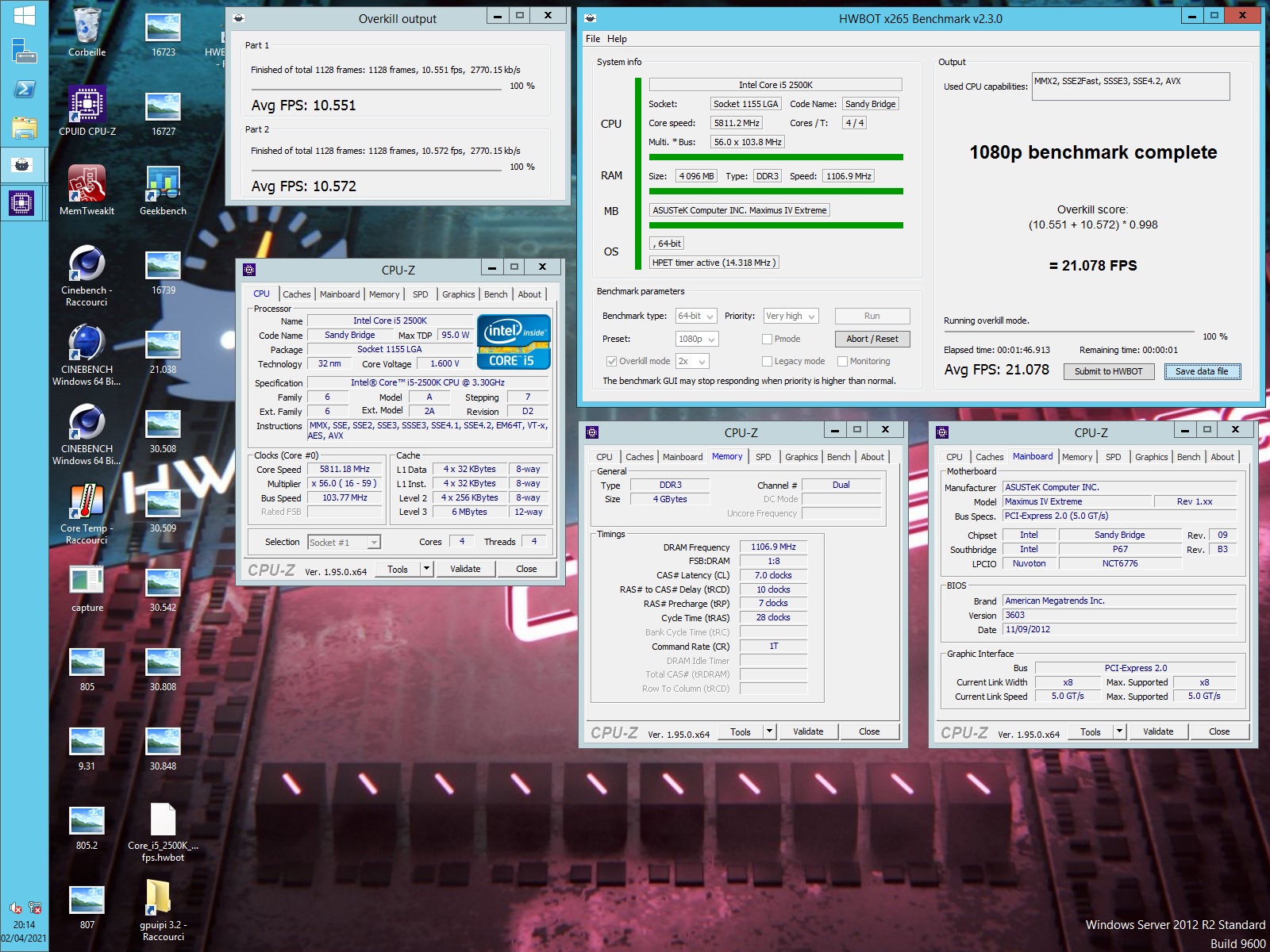Switch to SPD tab in Memory window
Screen dimensions: 1270x952
tap(763, 457)
